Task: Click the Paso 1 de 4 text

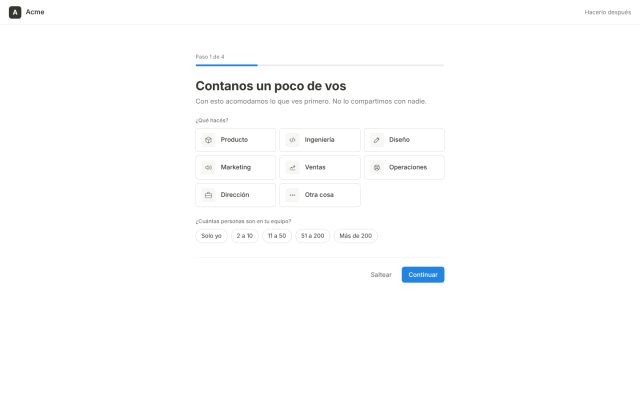Action: [210, 57]
